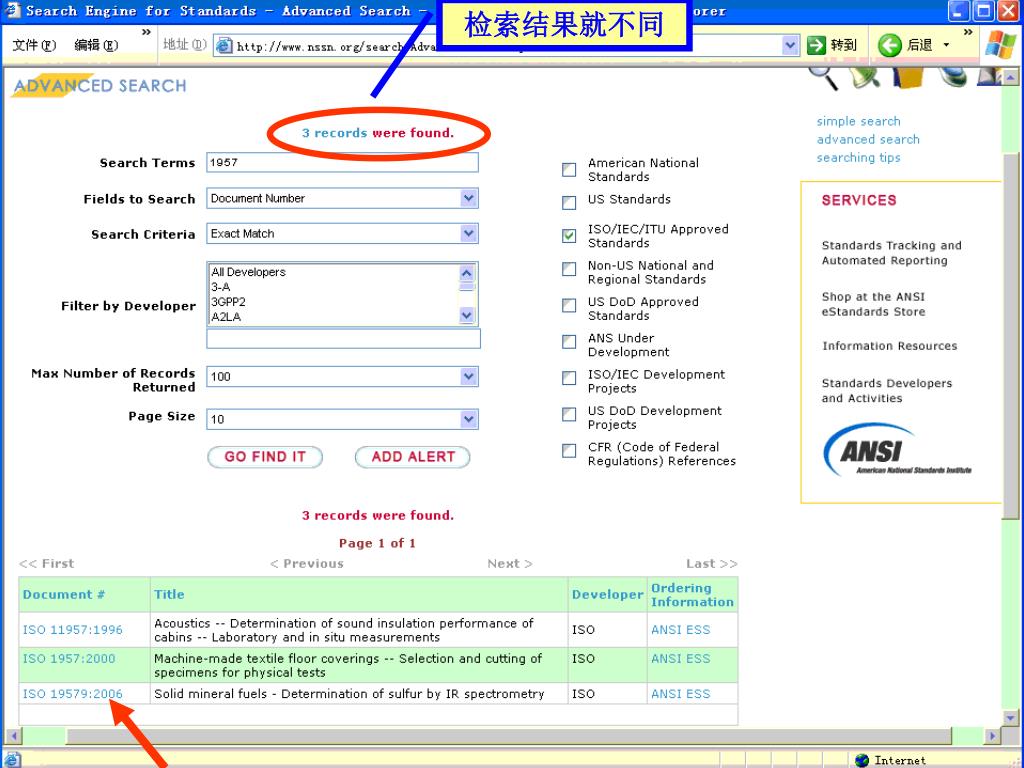Check ISO/IEC Development Projects box
The height and width of the screenshot is (768, 1024).
point(569,378)
